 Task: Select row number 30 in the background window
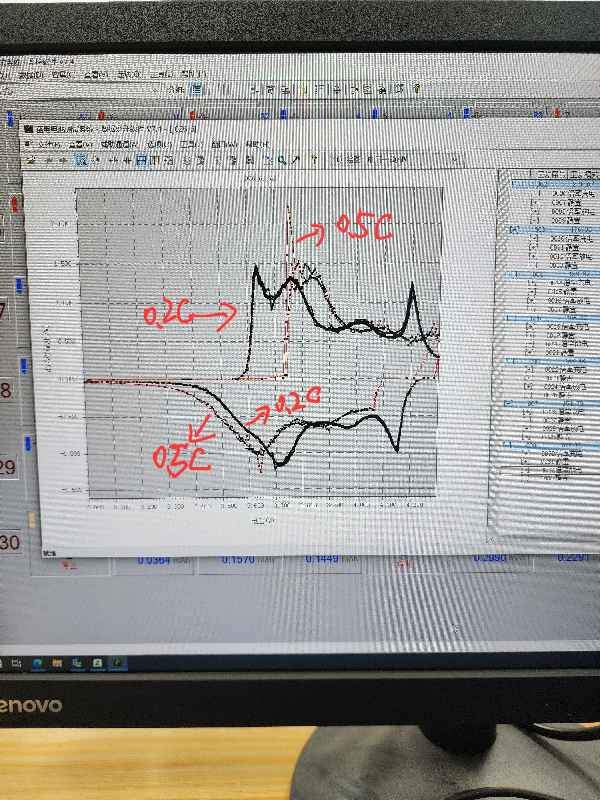coord(10,542)
